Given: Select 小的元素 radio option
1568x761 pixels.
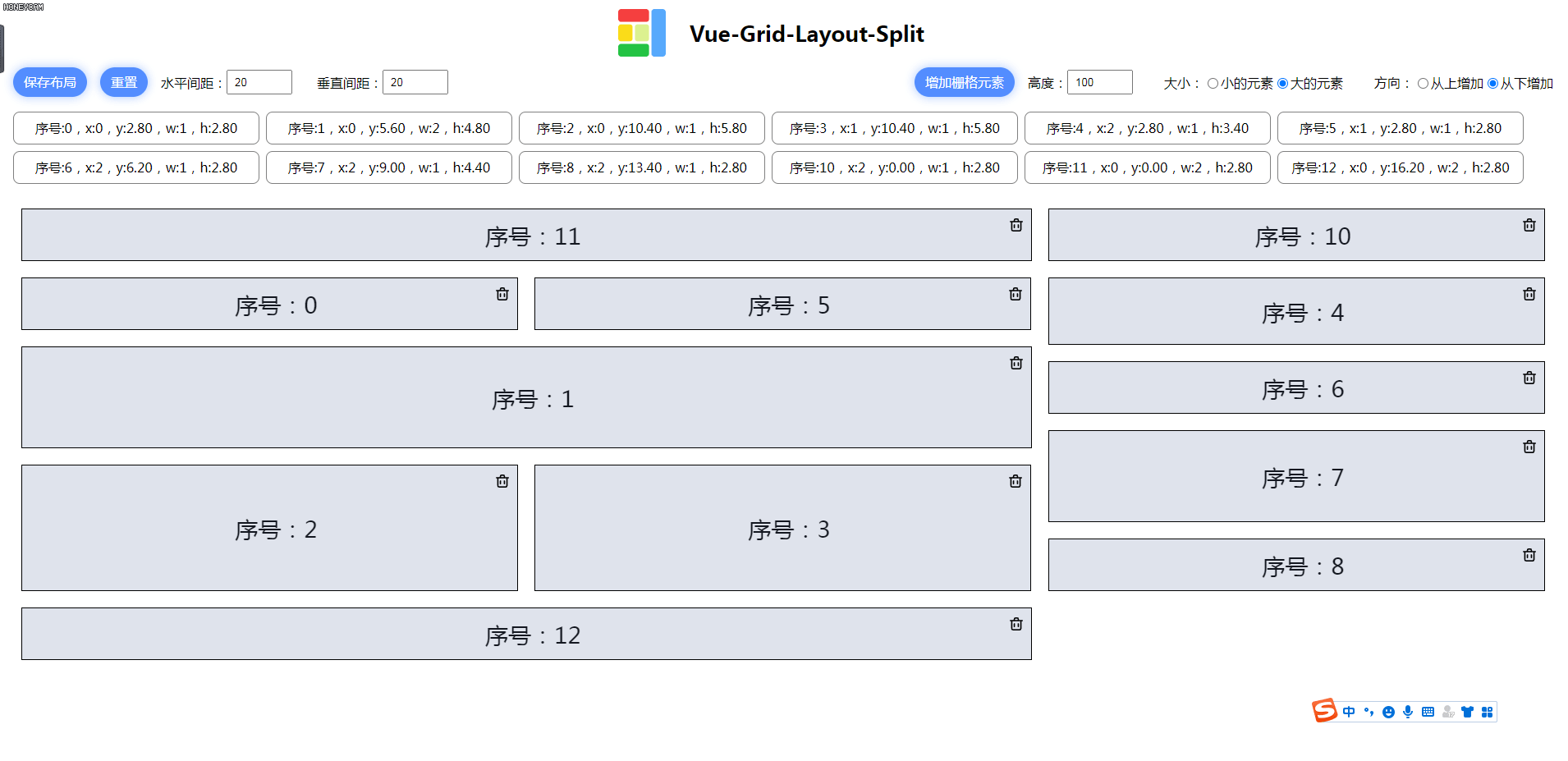Looking at the screenshot, I should tap(1213, 83).
